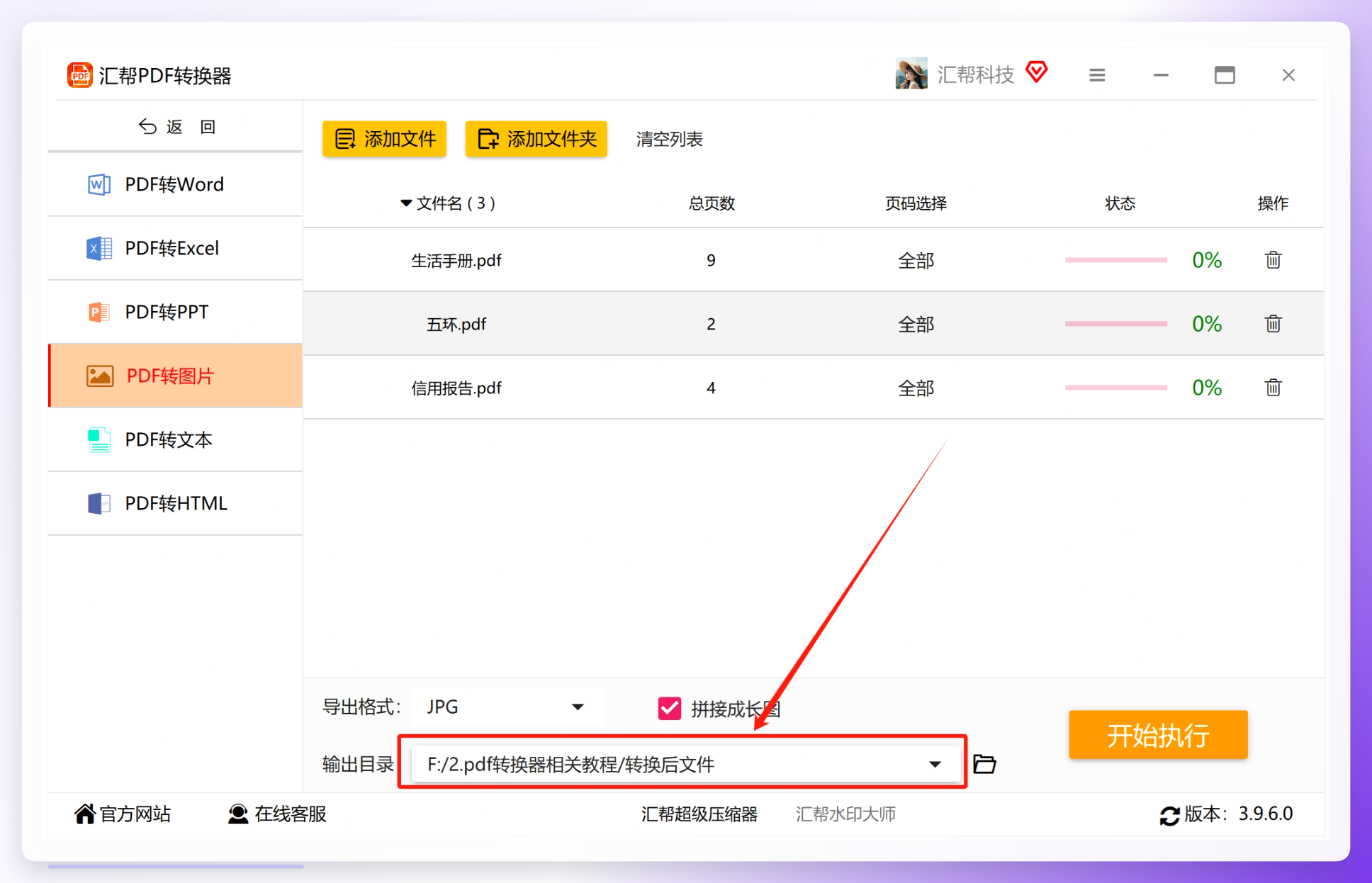Switch to PDF转PPT mode
The image size is (1372, 883).
coord(175,312)
